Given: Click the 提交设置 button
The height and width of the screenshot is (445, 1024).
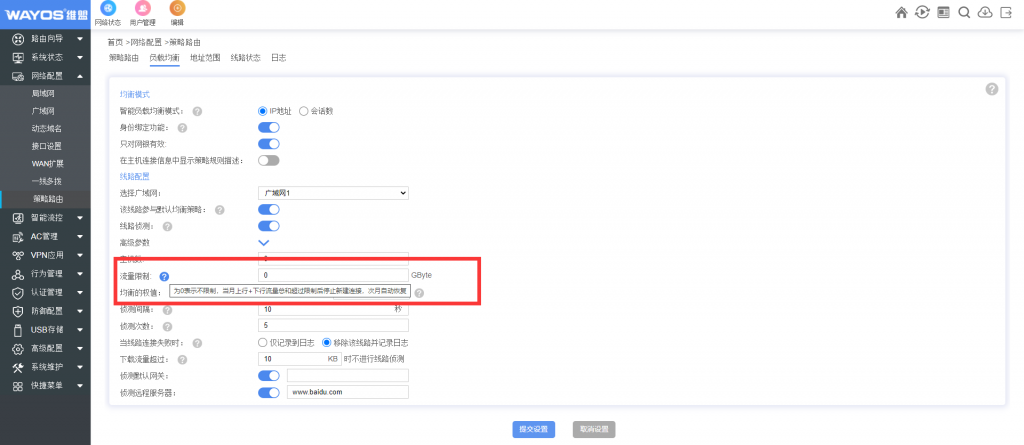Looking at the screenshot, I should (533, 428).
